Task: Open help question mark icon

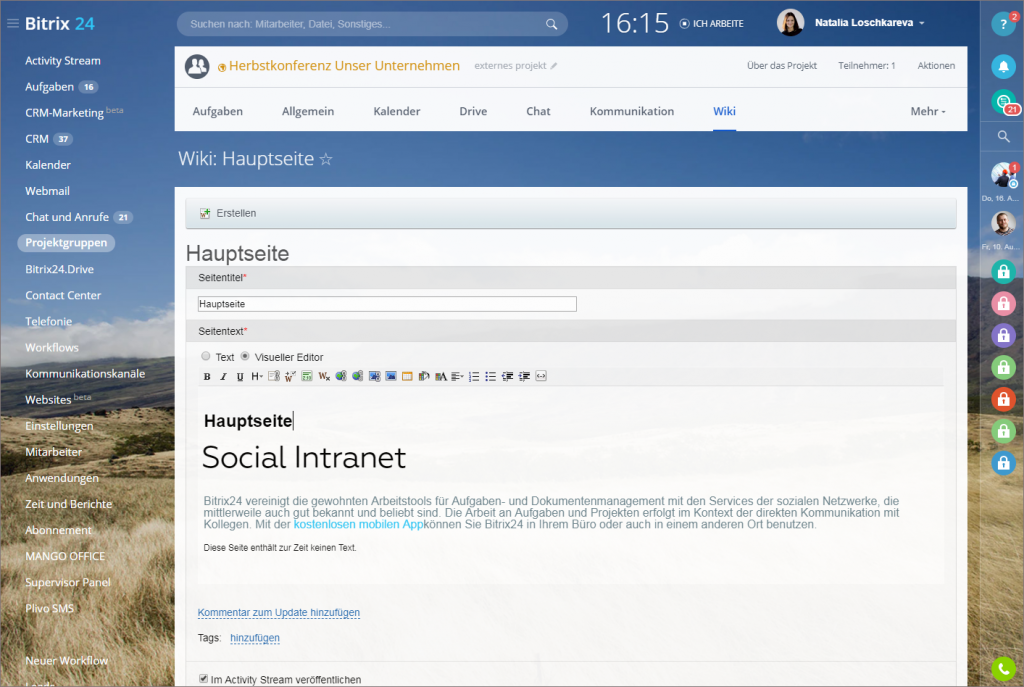Action: (1003, 25)
